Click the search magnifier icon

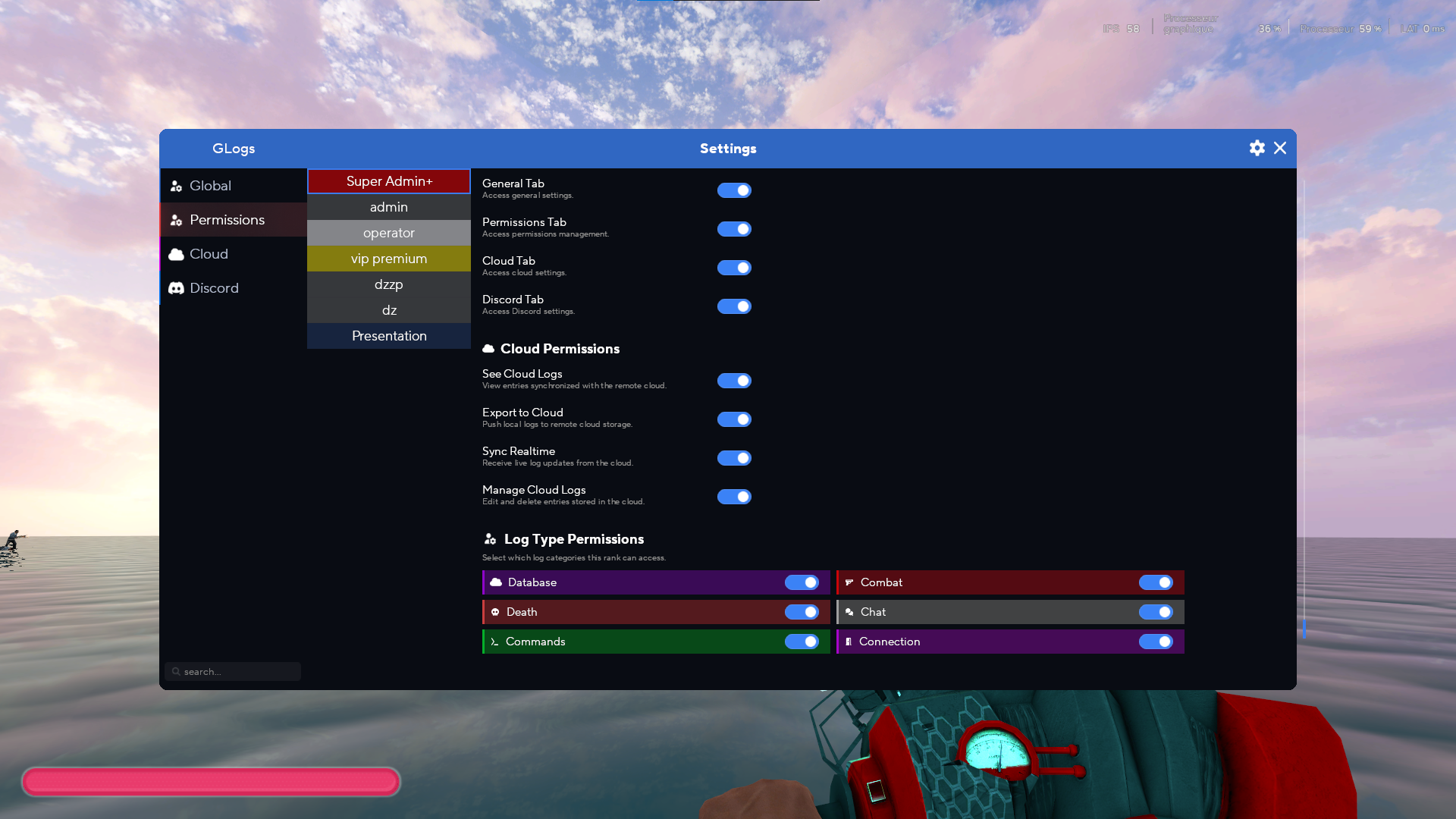tap(176, 671)
